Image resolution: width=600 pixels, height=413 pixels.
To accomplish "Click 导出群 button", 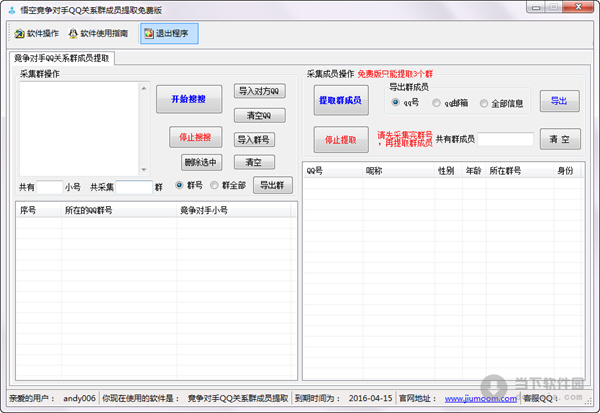I will [x=272, y=185].
